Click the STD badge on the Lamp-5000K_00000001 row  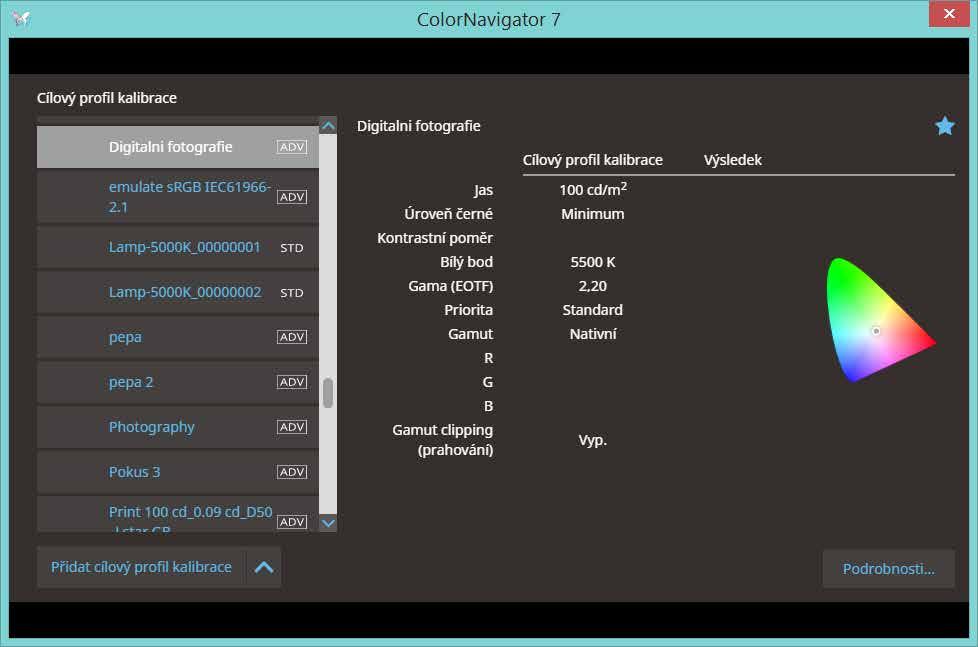coord(291,248)
